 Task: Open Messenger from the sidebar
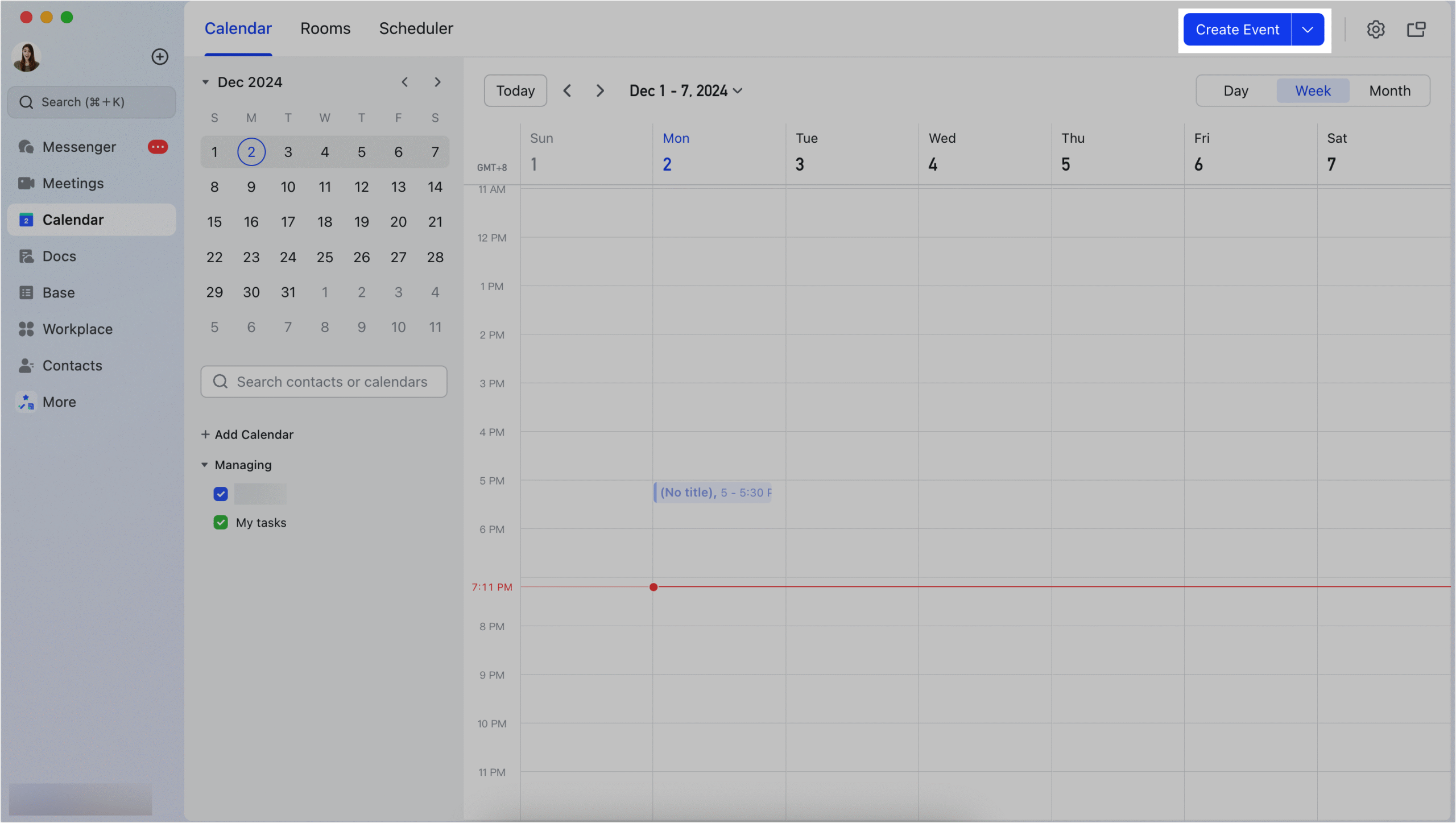click(91, 147)
